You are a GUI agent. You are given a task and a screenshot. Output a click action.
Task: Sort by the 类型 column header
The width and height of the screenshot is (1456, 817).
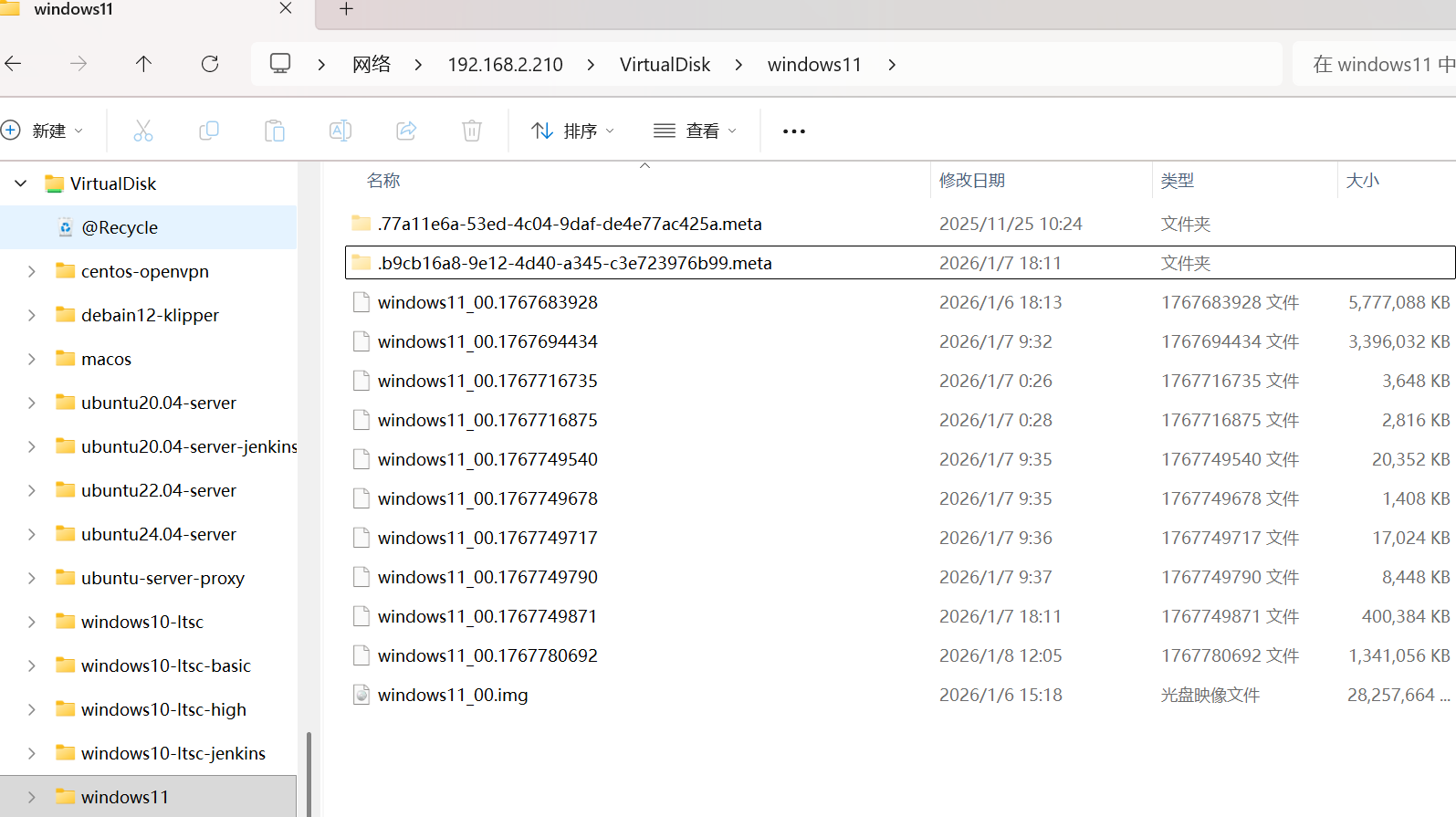[x=1178, y=181]
